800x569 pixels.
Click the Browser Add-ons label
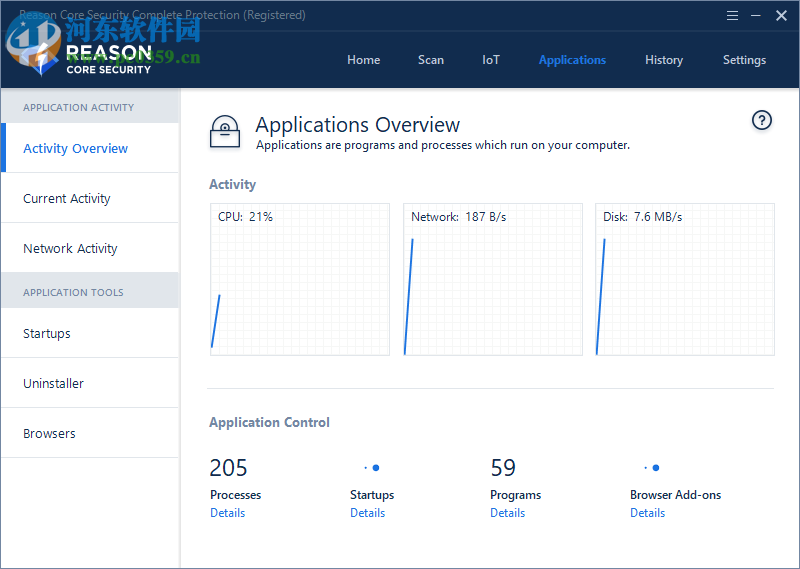pos(676,494)
